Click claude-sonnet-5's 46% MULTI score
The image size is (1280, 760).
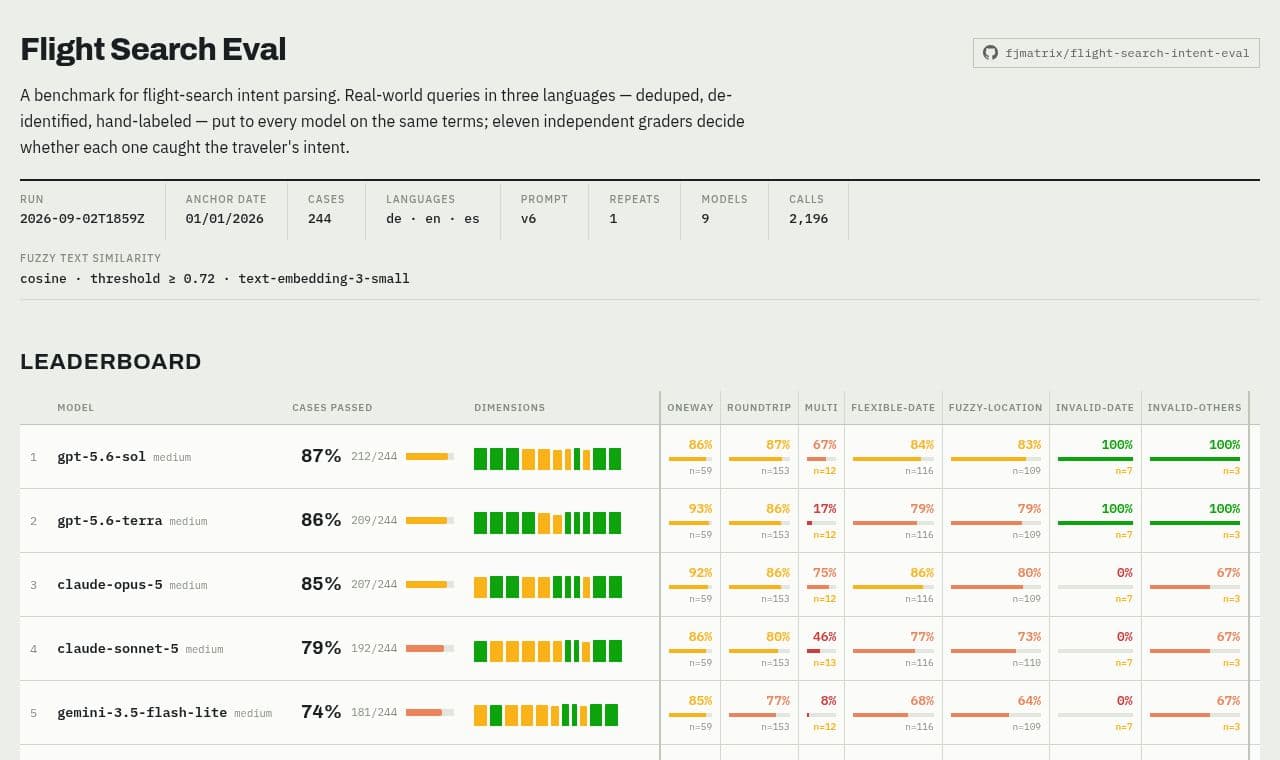point(824,637)
